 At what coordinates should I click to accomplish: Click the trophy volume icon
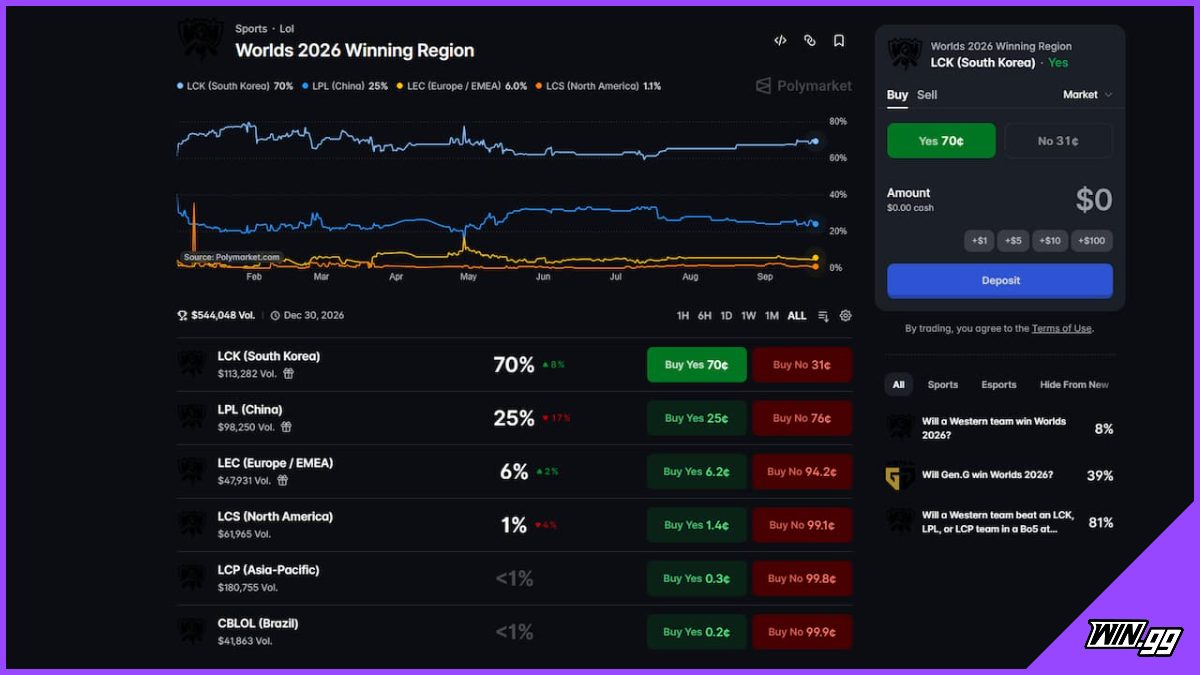coord(183,316)
